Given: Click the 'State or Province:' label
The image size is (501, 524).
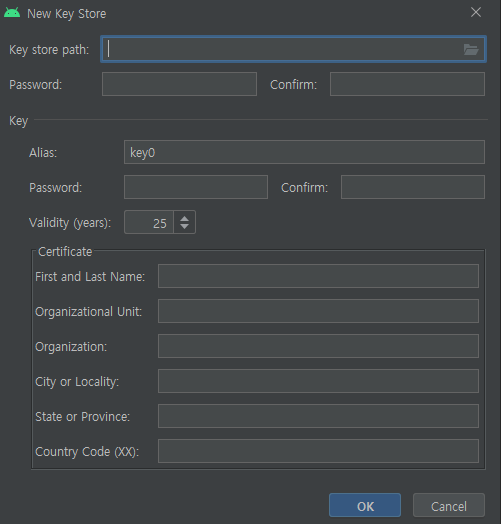Looking at the screenshot, I should (83, 417).
